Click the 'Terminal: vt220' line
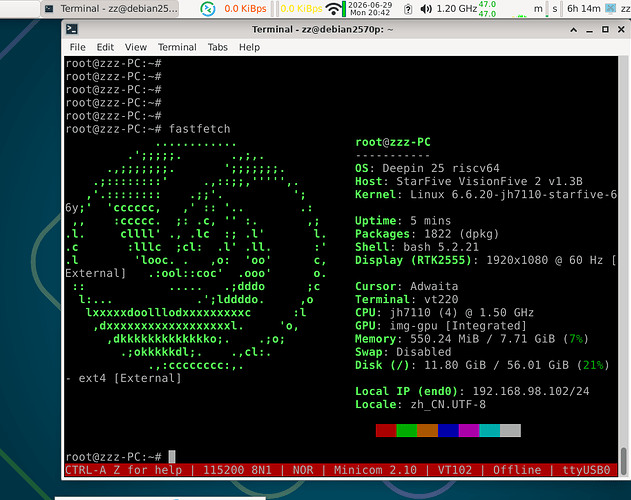631x500 pixels. pyautogui.click(x=406, y=300)
